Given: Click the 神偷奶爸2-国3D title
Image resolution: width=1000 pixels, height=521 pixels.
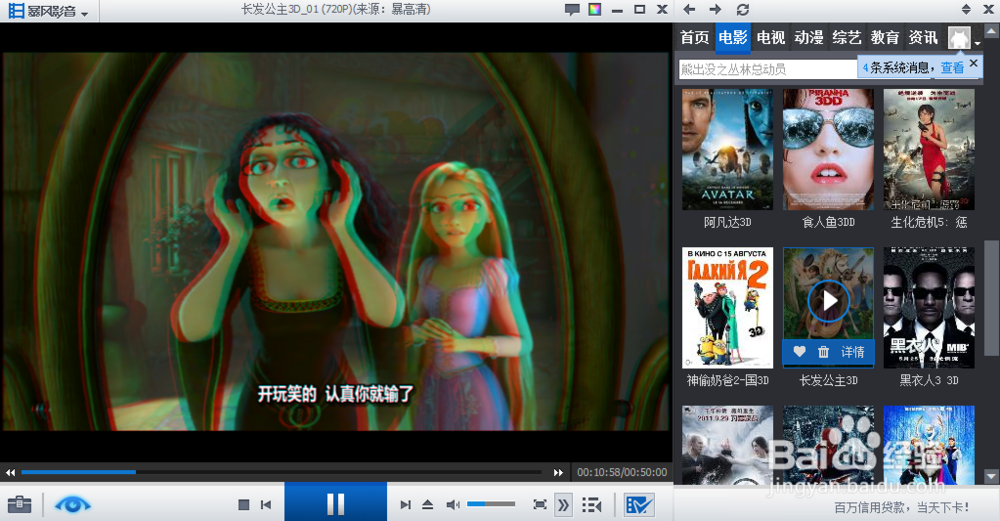Looking at the screenshot, I should click(x=728, y=380).
